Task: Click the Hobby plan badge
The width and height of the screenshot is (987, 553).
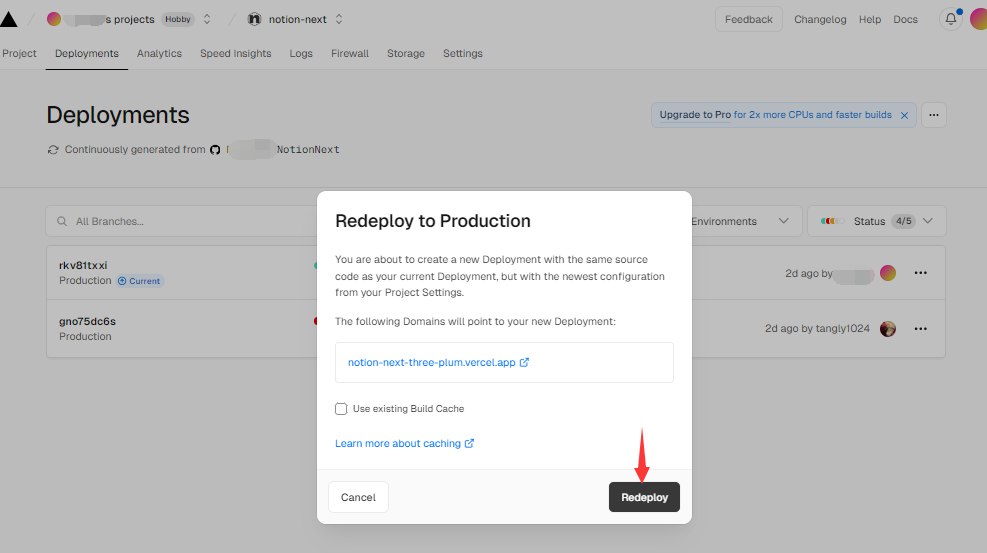Action: (178, 20)
